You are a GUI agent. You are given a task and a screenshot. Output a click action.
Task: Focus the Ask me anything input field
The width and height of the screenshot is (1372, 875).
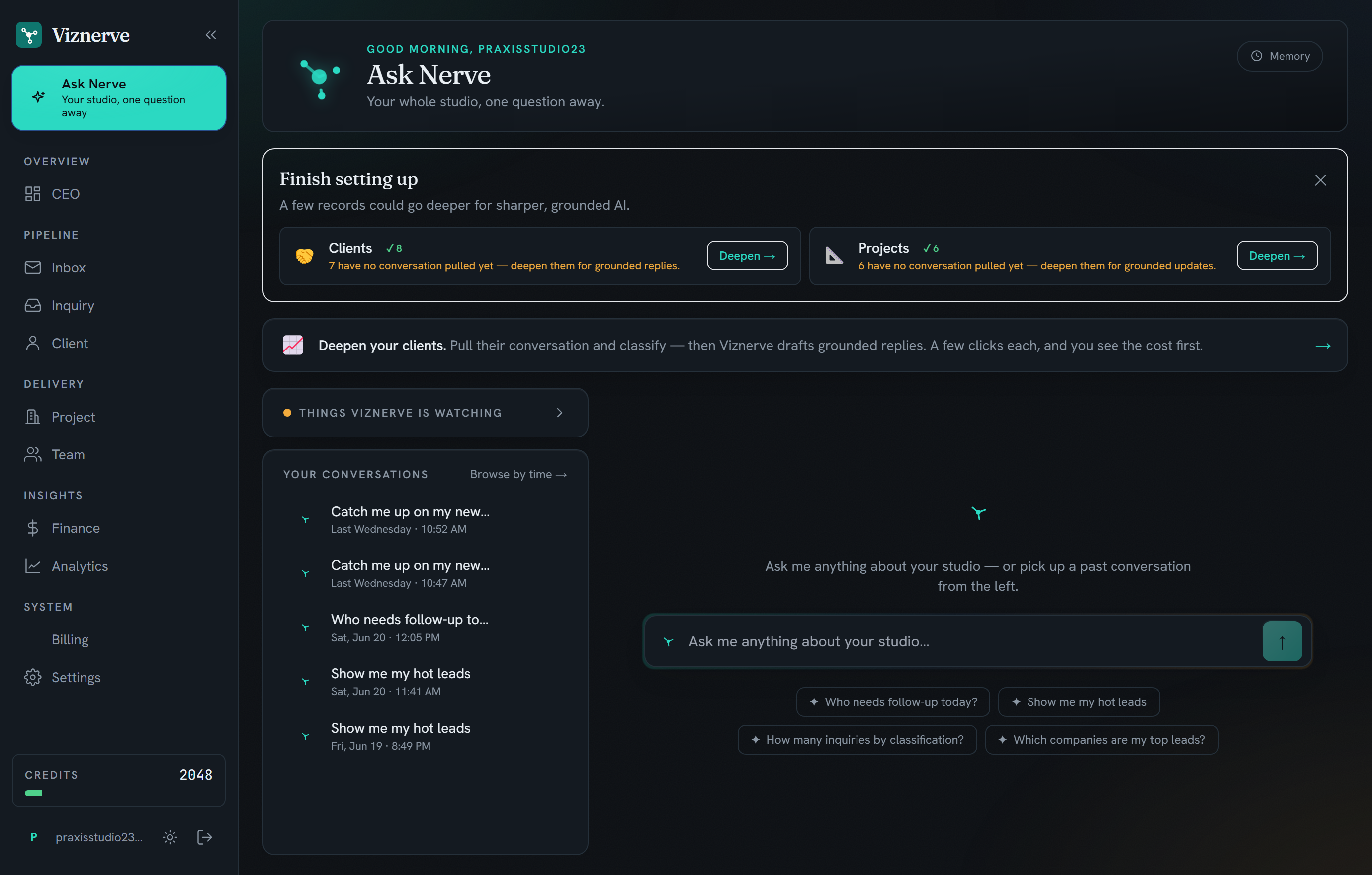click(969, 641)
